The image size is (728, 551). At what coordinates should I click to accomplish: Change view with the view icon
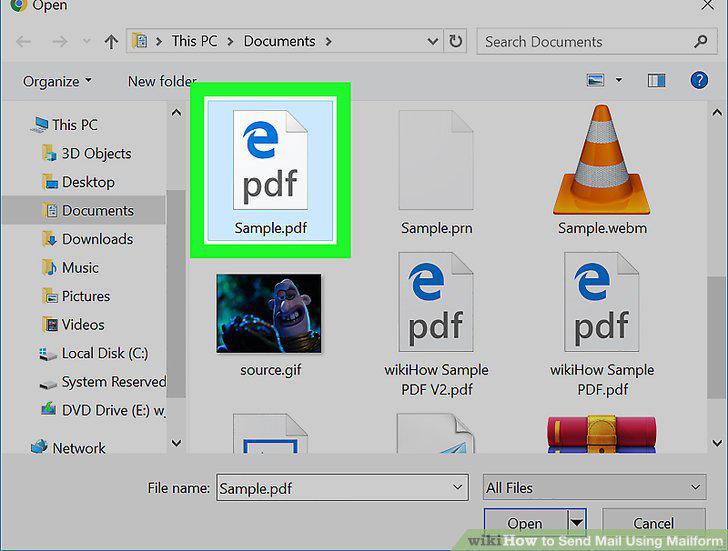[595, 80]
